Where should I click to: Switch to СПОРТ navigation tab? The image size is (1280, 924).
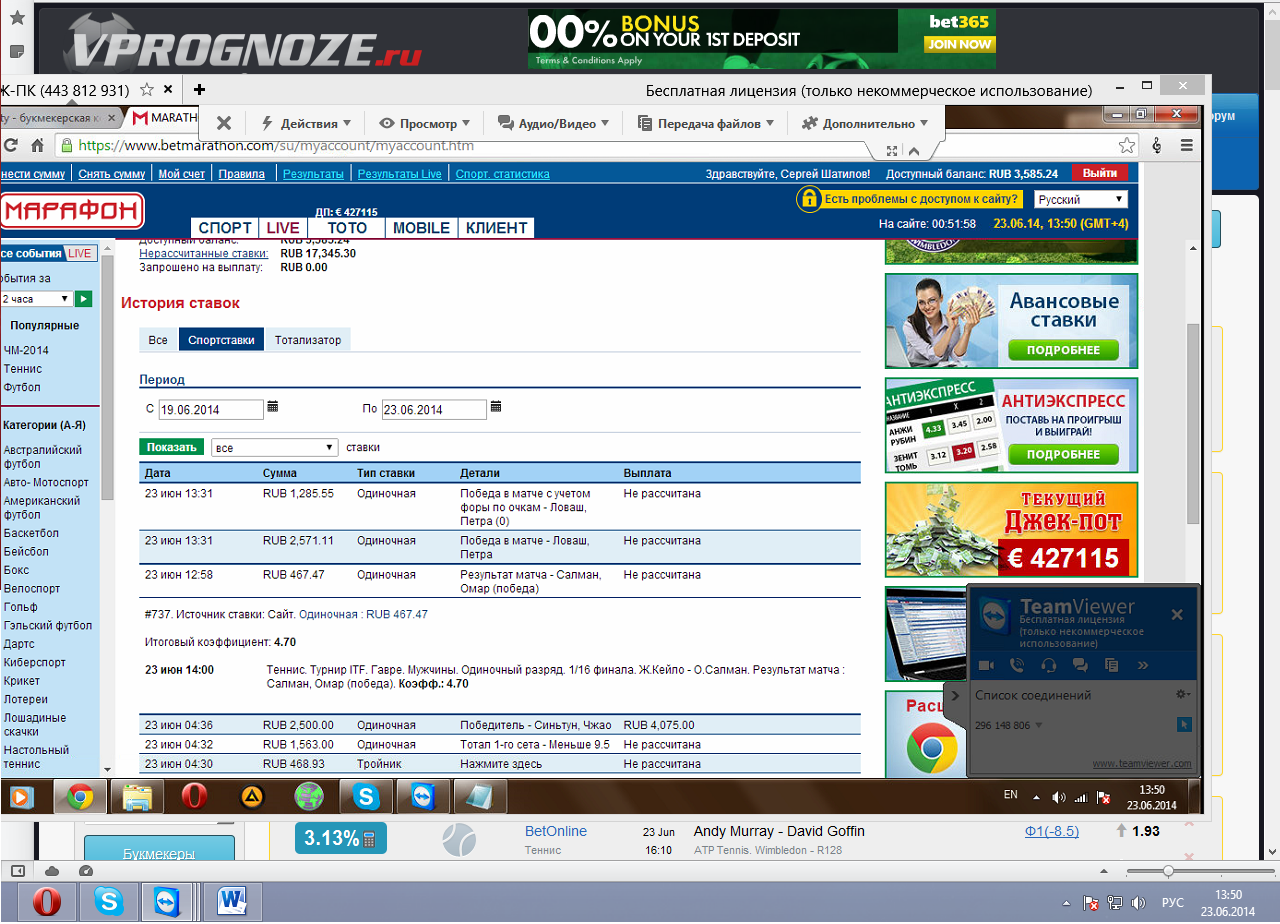point(225,228)
